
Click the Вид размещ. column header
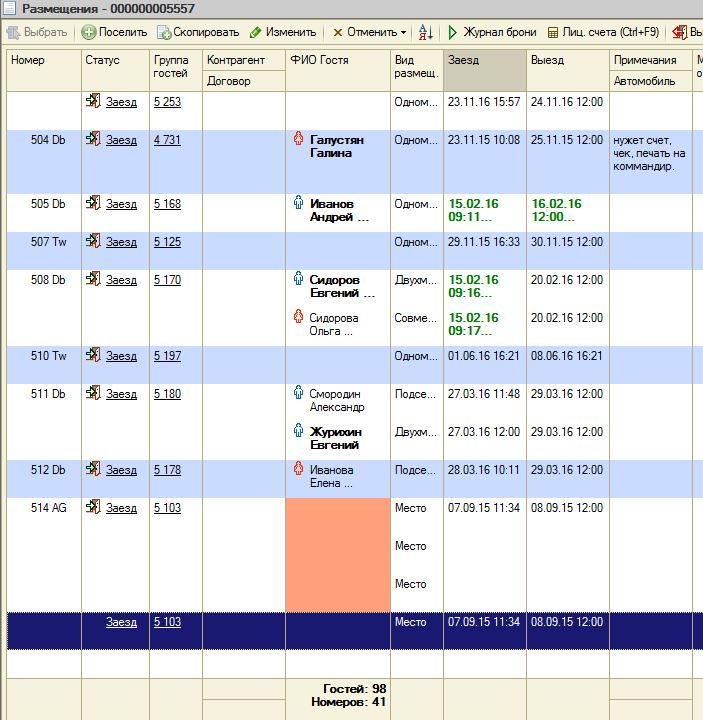click(x=417, y=70)
